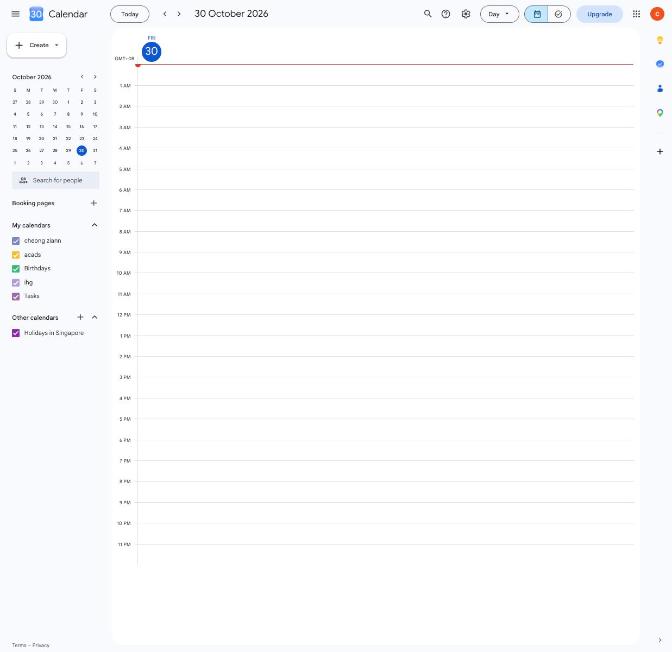
Task: Click the 30 October 2026 heading
Action: 231,14
